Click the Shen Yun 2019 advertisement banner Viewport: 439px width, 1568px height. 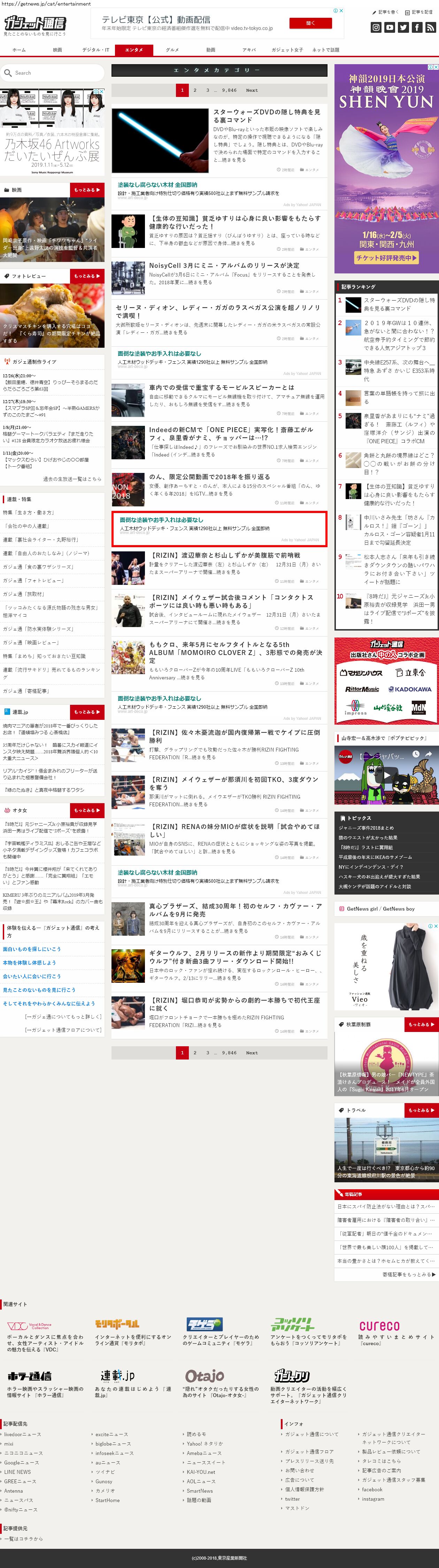click(386, 168)
